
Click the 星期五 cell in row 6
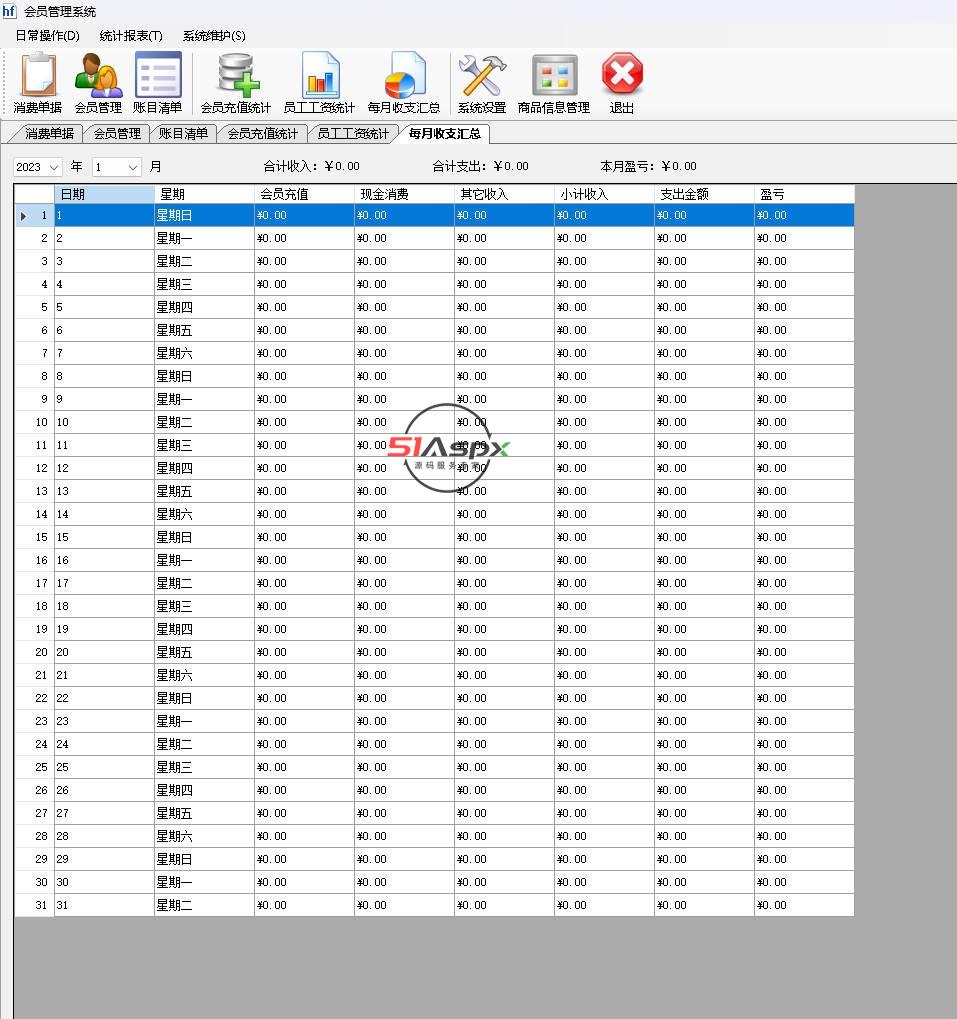click(204, 330)
